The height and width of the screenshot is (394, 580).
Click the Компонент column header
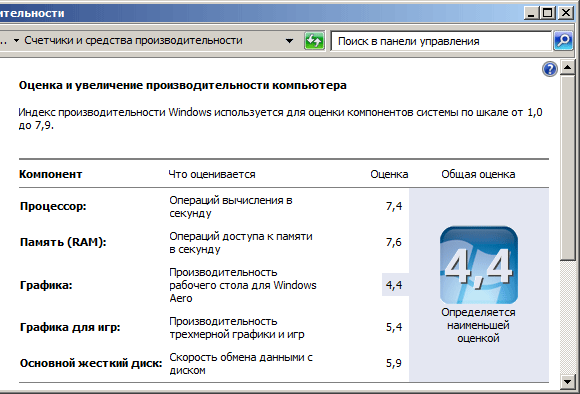(50, 174)
